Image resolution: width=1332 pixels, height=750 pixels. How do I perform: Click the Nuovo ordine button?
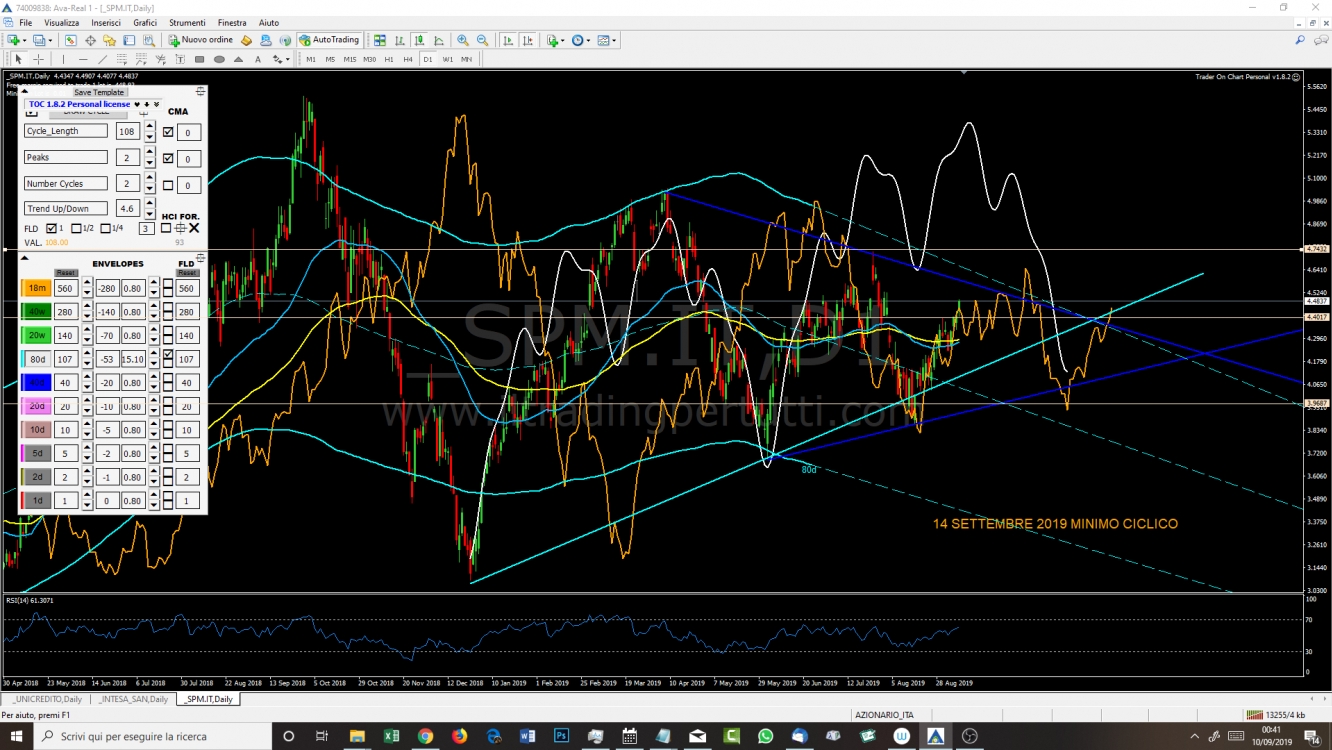point(201,40)
